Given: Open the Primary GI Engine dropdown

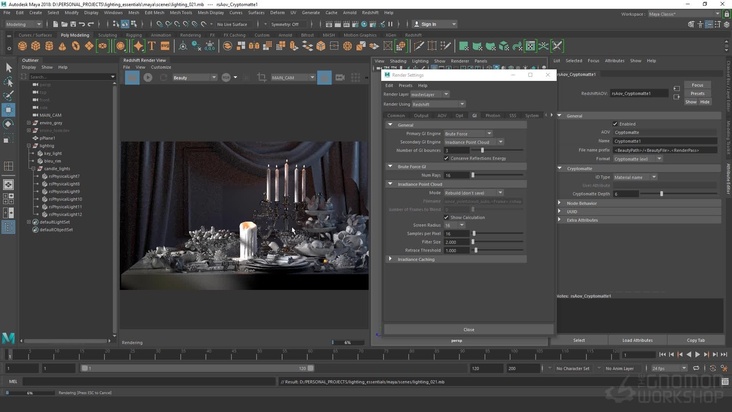Looking at the screenshot, I should click(468, 133).
